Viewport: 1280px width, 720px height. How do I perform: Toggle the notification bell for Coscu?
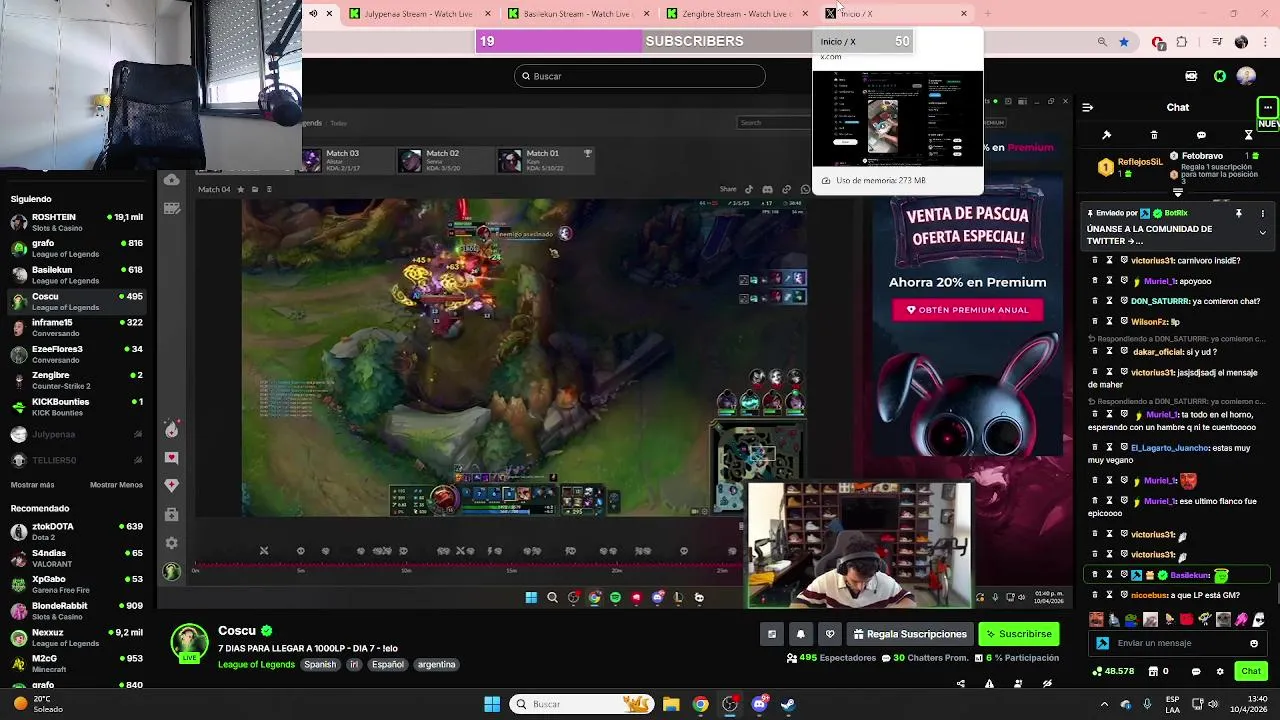pyautogui.click(x=800, y=634)
